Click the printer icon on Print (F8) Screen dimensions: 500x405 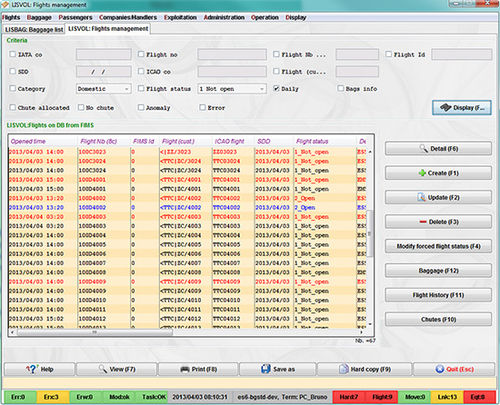tap(185, 369)
